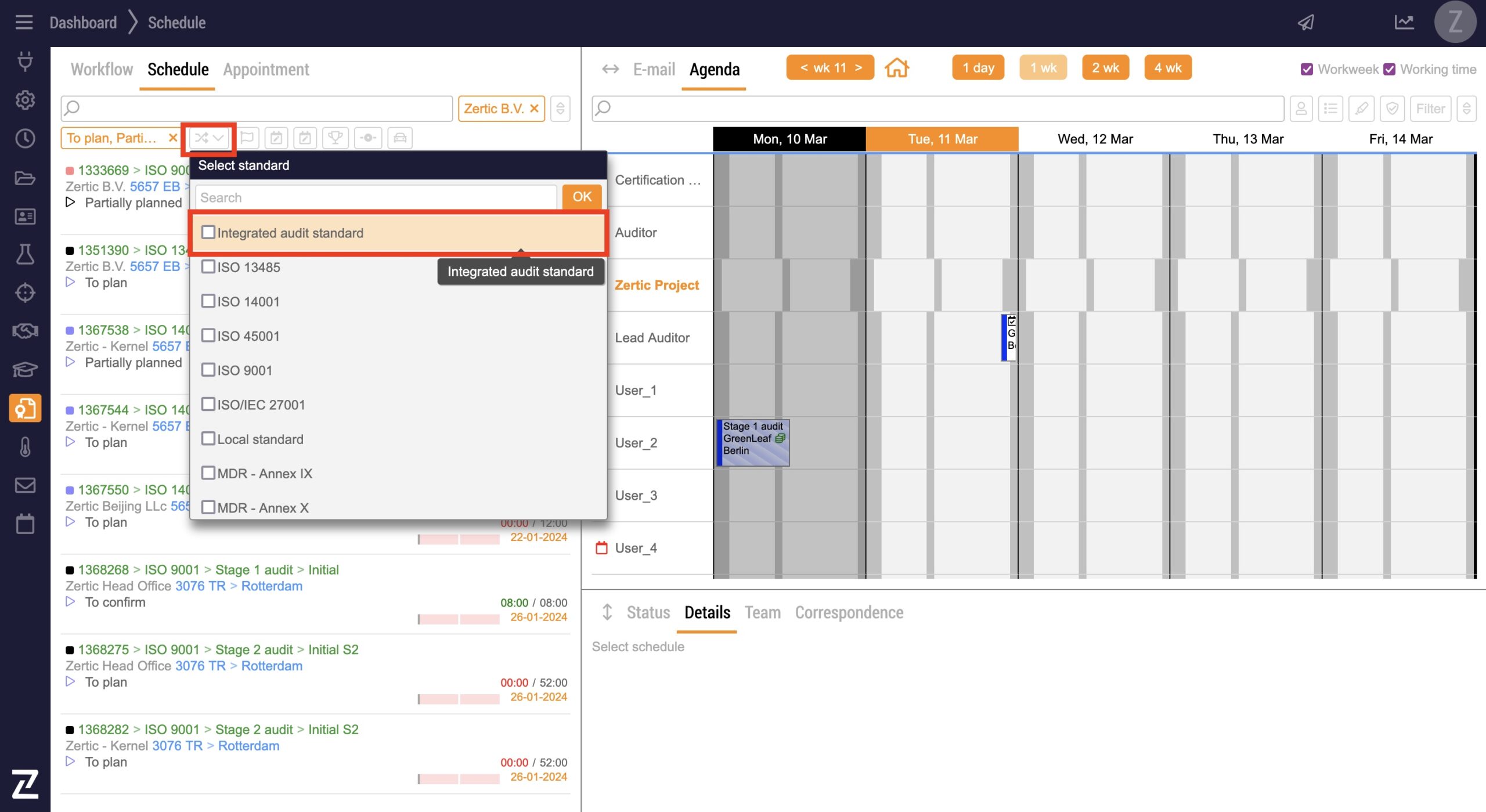Expand the Filter stepper beside Agenda search
Viewport: 1486px width, 812px height.
point(1466,109)
